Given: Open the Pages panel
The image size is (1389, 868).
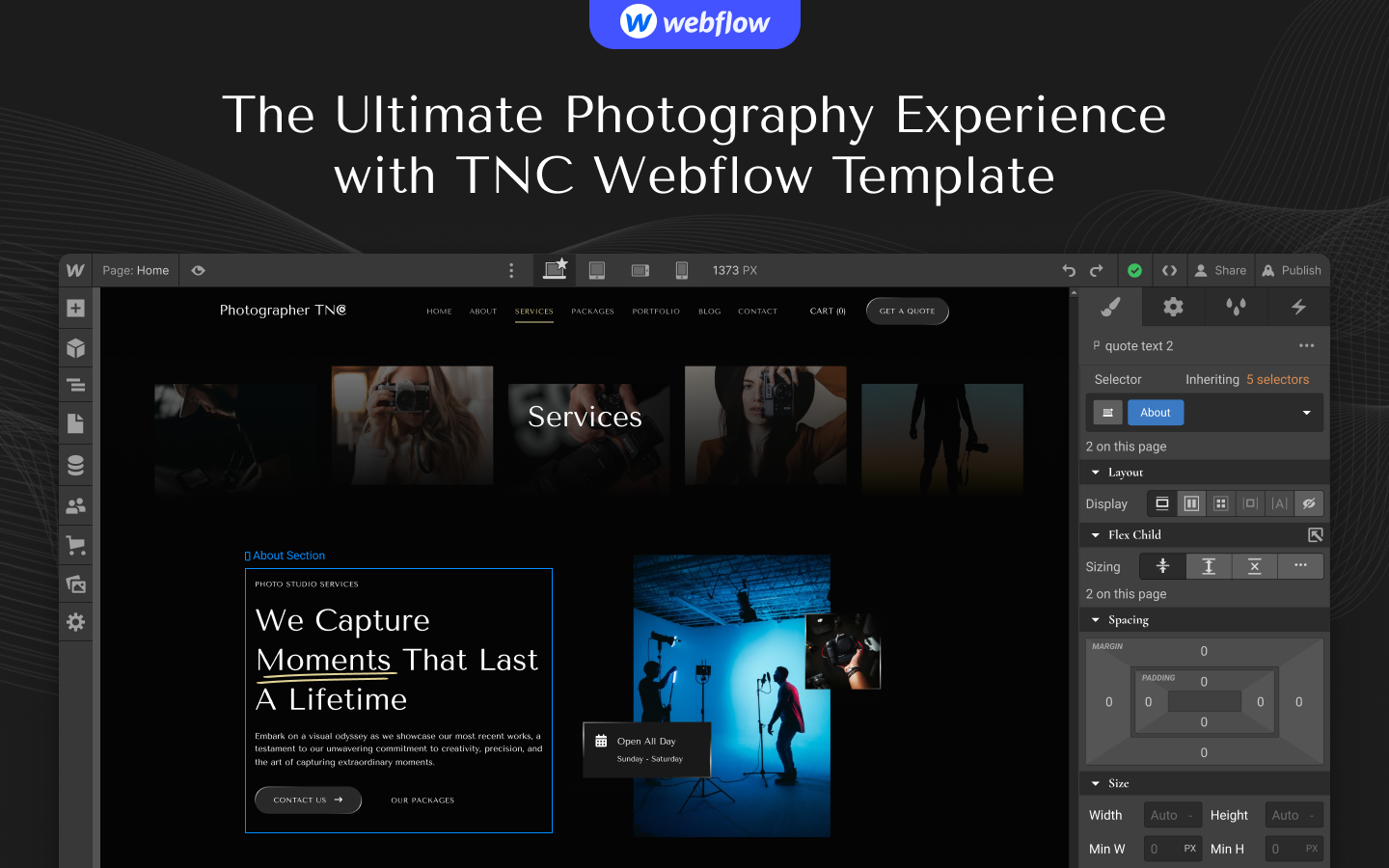Looking at the screenshot, I should (75, 422).
